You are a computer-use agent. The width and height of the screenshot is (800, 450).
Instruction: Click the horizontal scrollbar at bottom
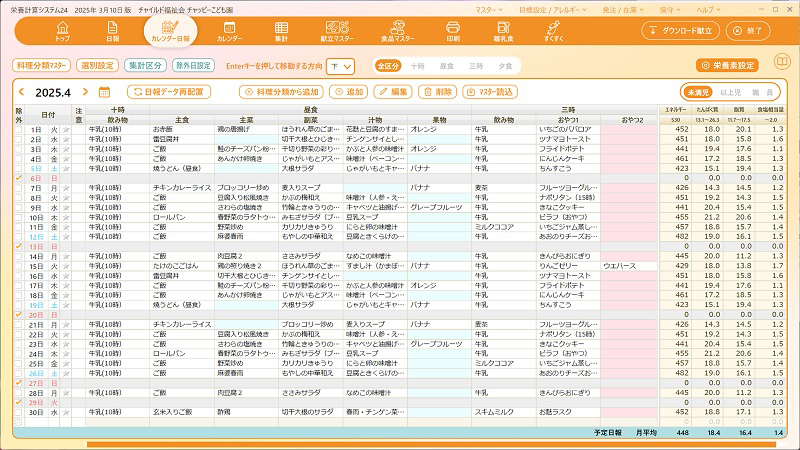(431, 445)
